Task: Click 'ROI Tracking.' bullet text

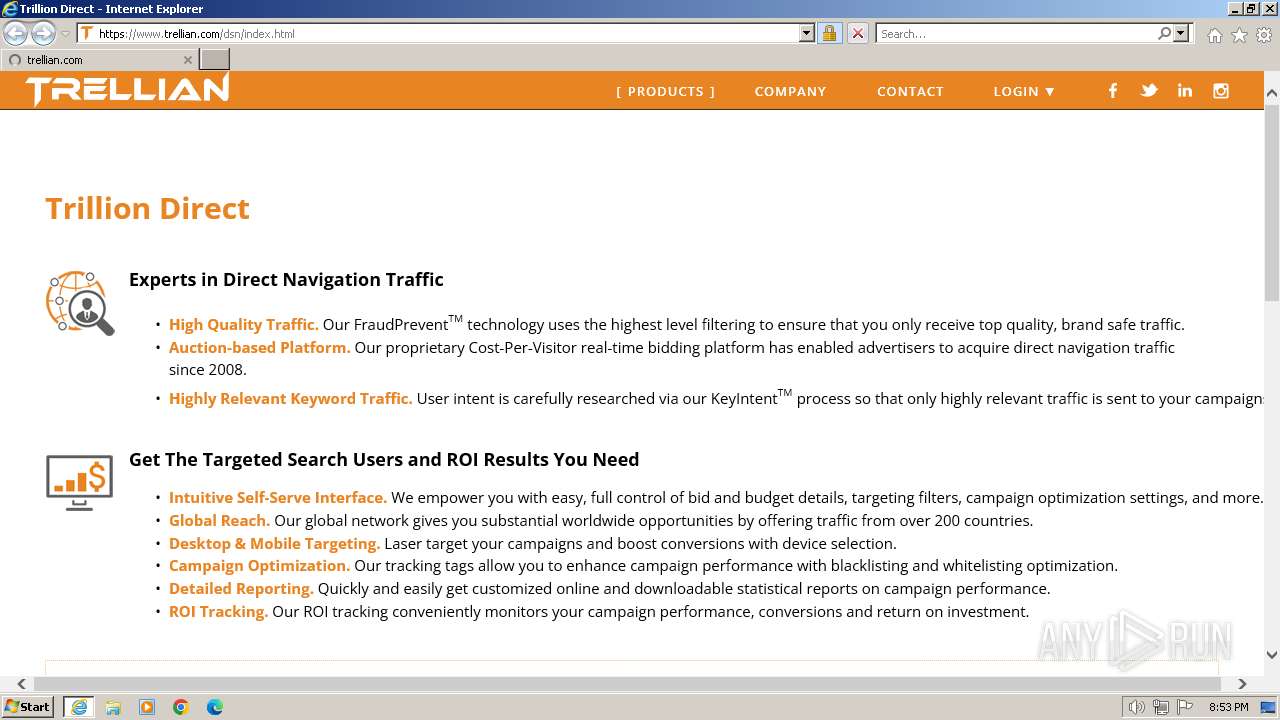Action: (218, 611)
